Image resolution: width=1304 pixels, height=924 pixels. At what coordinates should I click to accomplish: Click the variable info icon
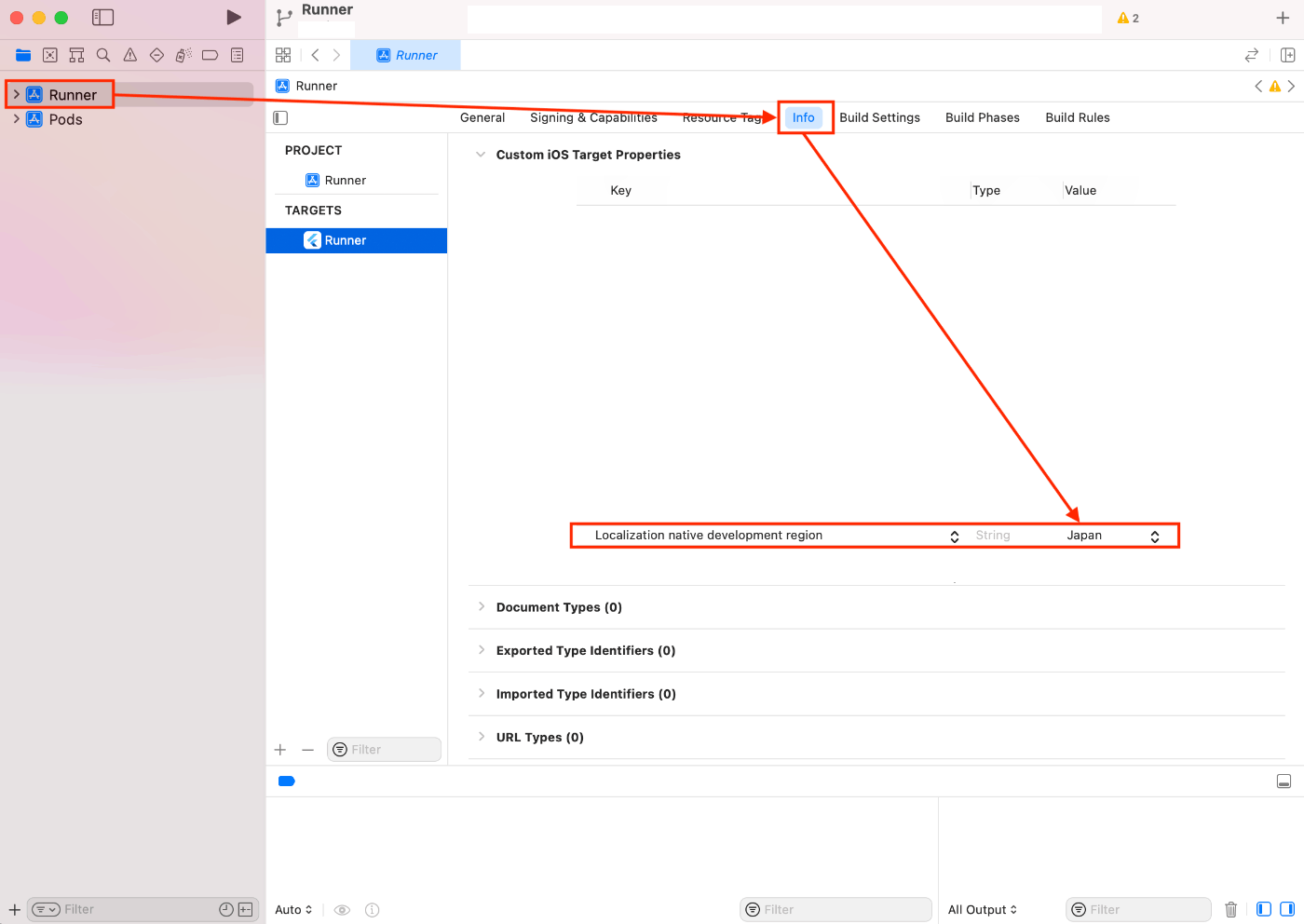pyautogui.click(x=372, y=910)
